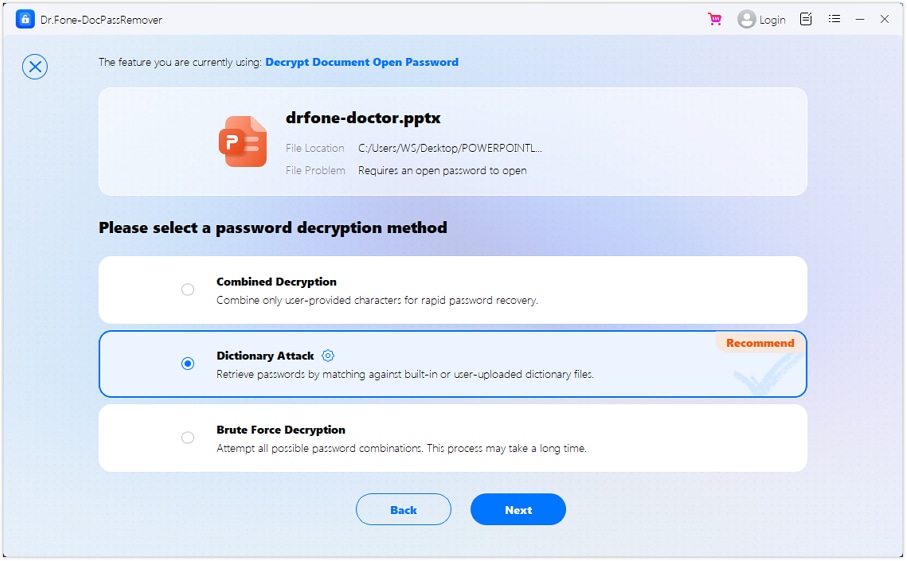Screen dimensions: 907x561
Task: Click Decrypt Document Open Password link
Action: coord(362,62)
